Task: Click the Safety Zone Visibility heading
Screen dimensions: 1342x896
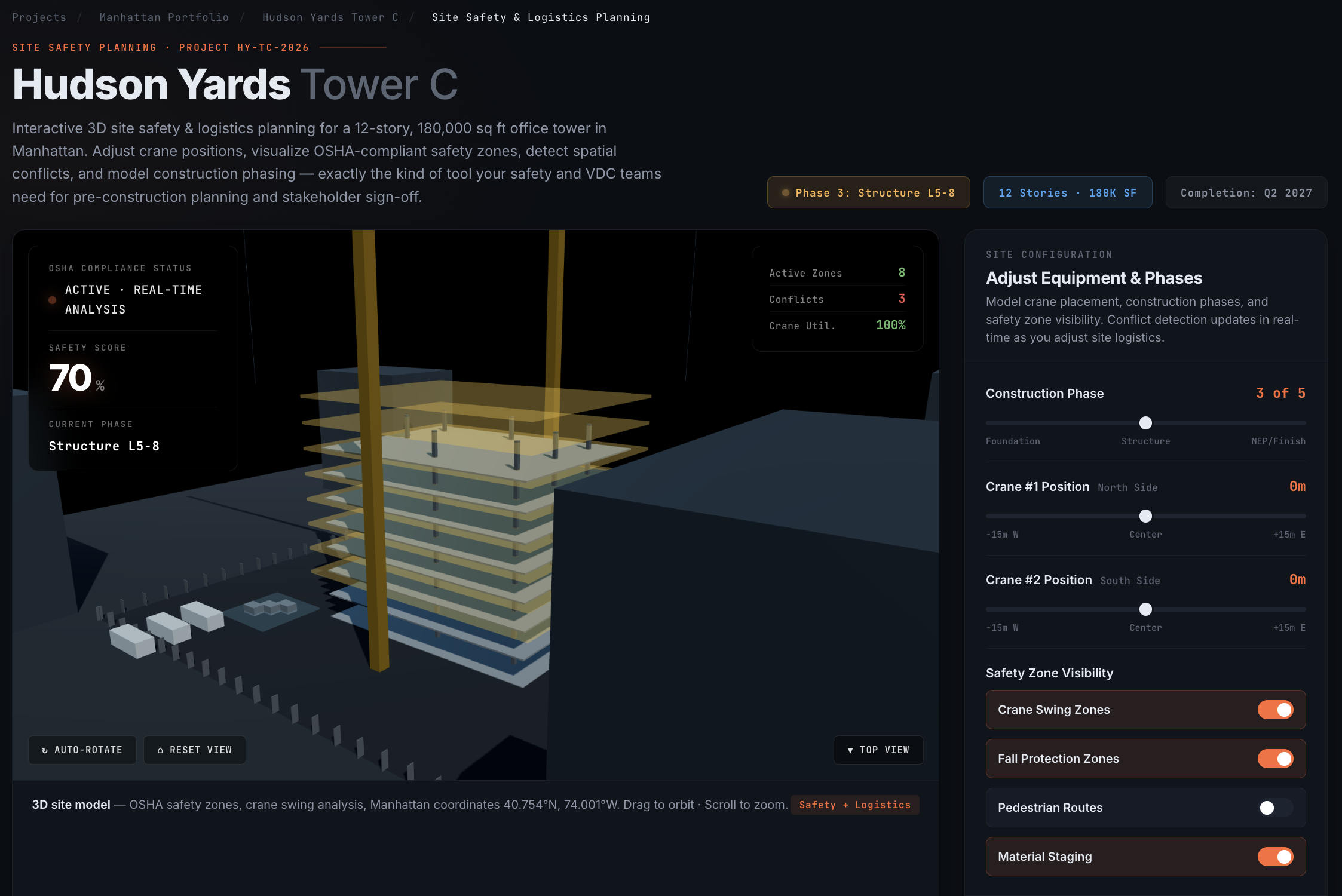Action: pyautogui.click(x=1049, y=673)
